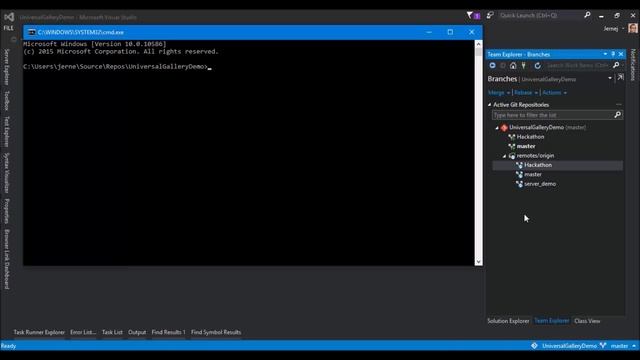Click the server_demo branch icon
Image resolution: width=640 pixels, height=360 pixels.
tap(519, 184)
